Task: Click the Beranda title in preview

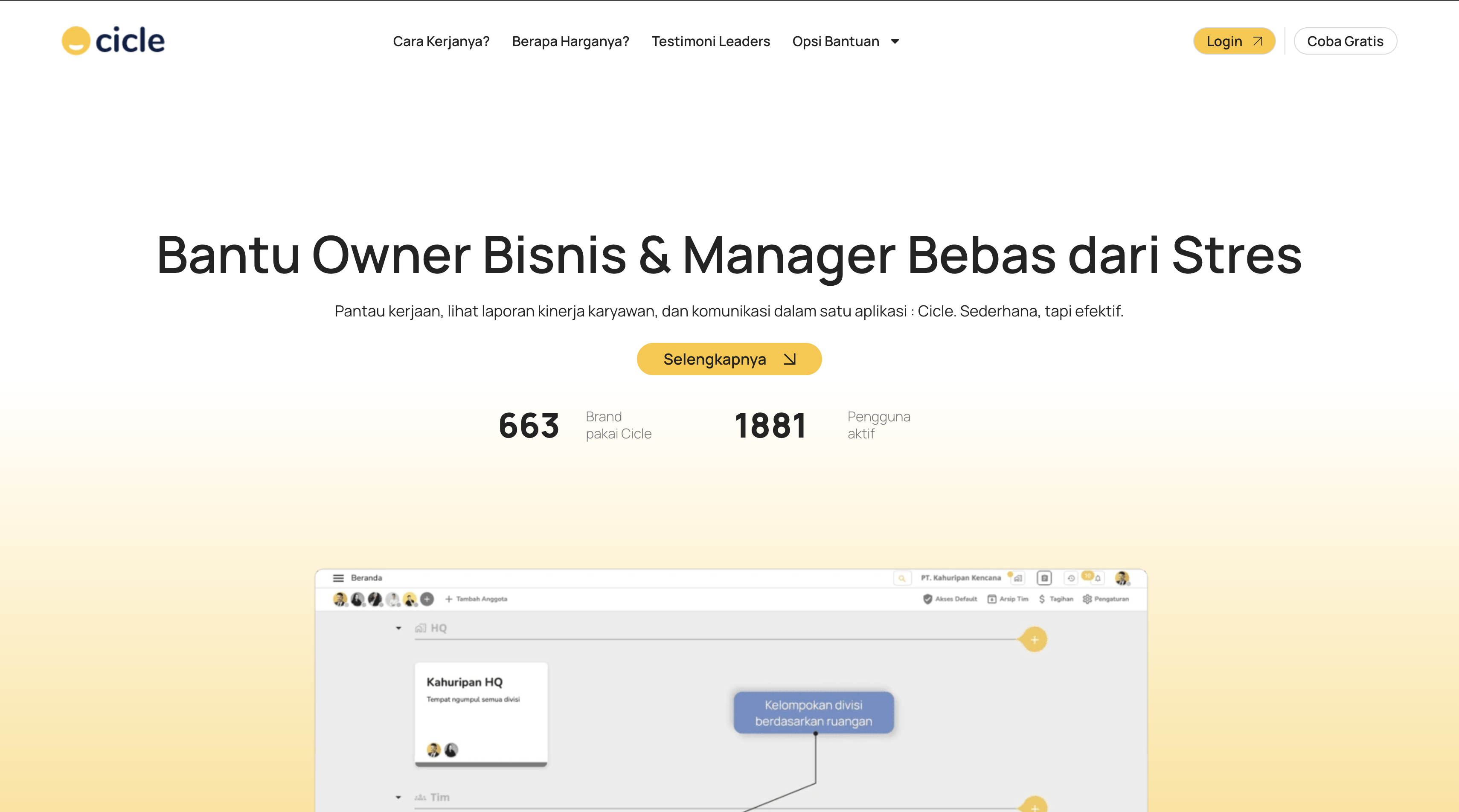Action: click(366, 577)
